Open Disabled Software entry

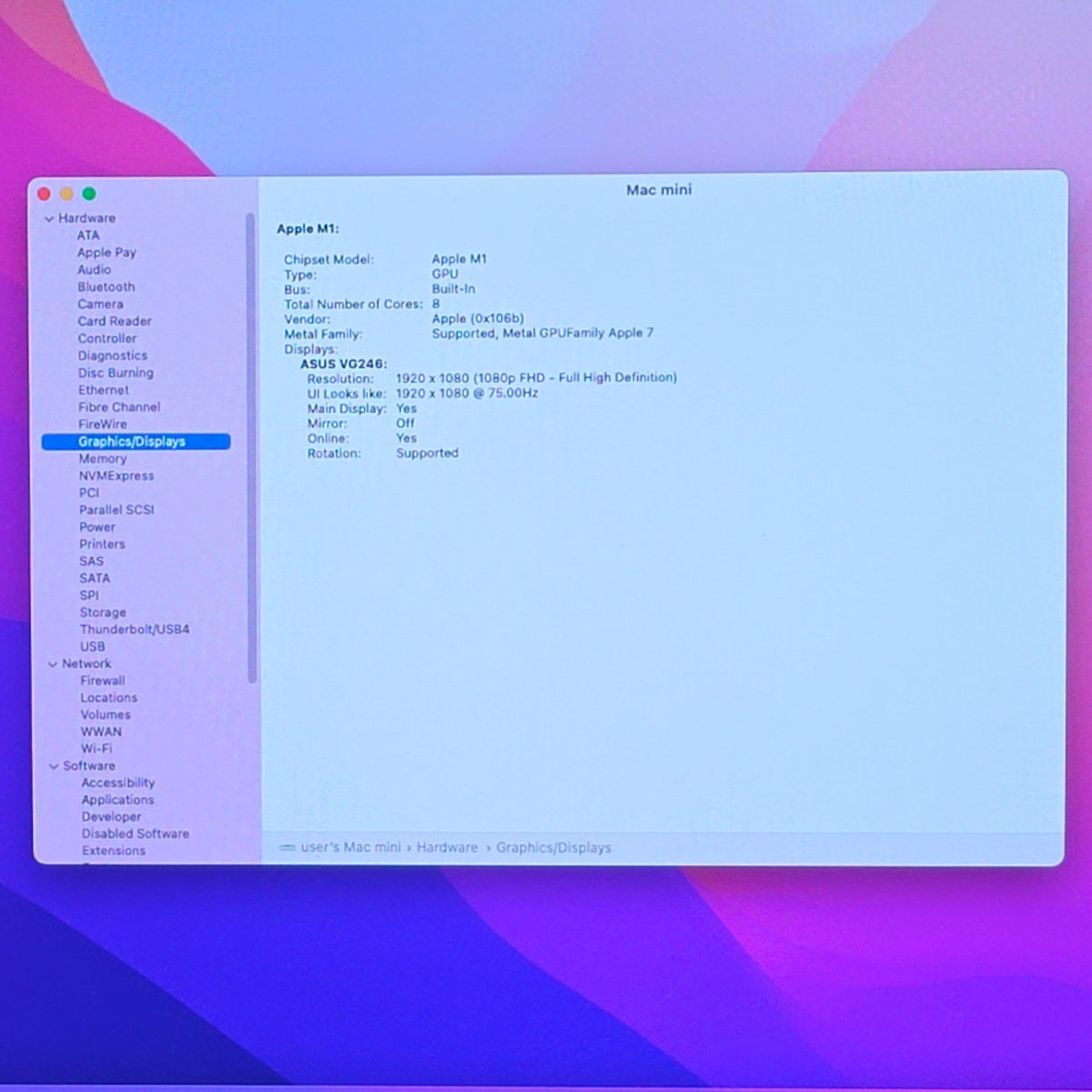click(x=136, y=834)
